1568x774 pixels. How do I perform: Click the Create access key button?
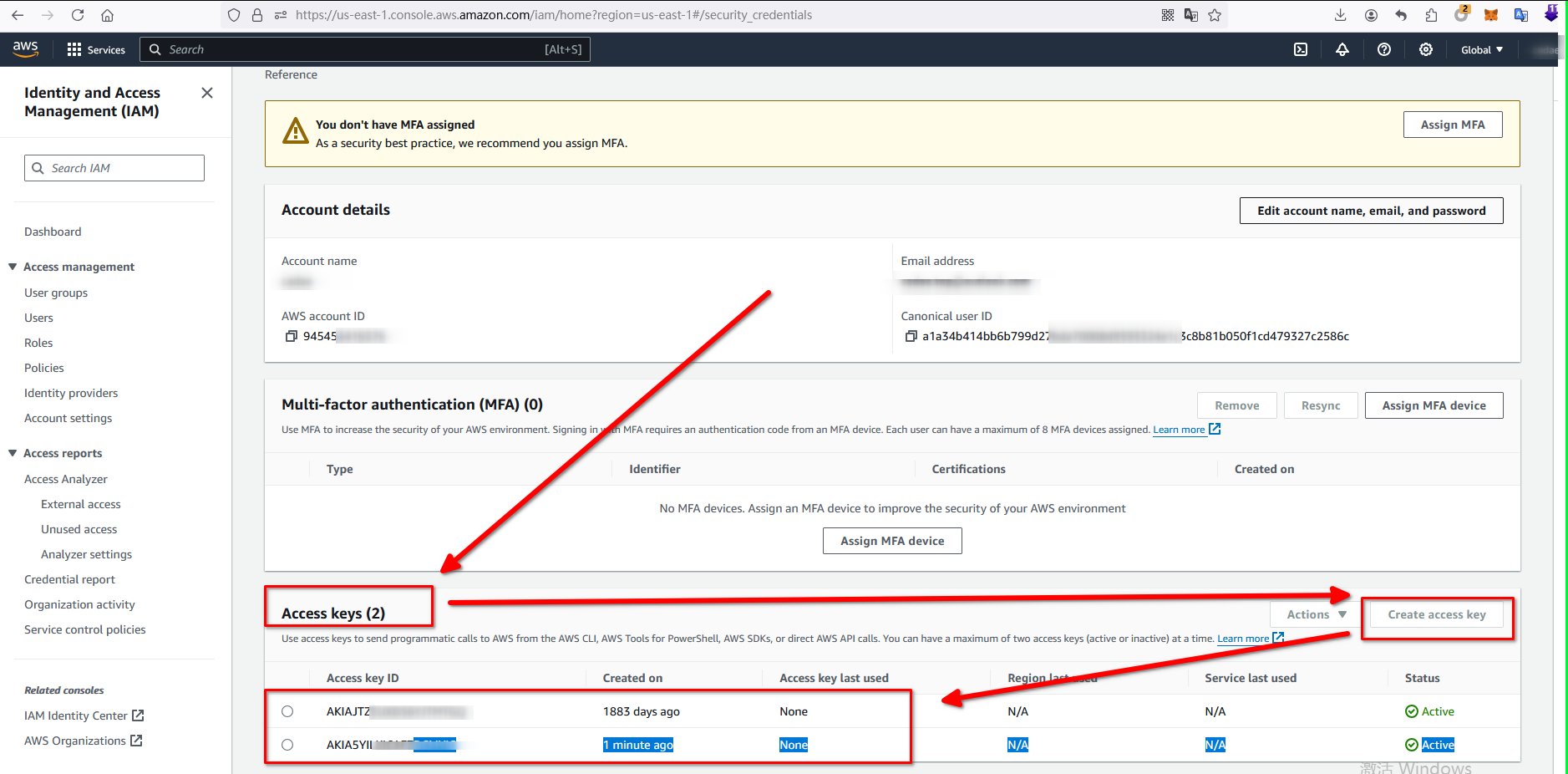pyautogui.click(x=1436, y=614)
